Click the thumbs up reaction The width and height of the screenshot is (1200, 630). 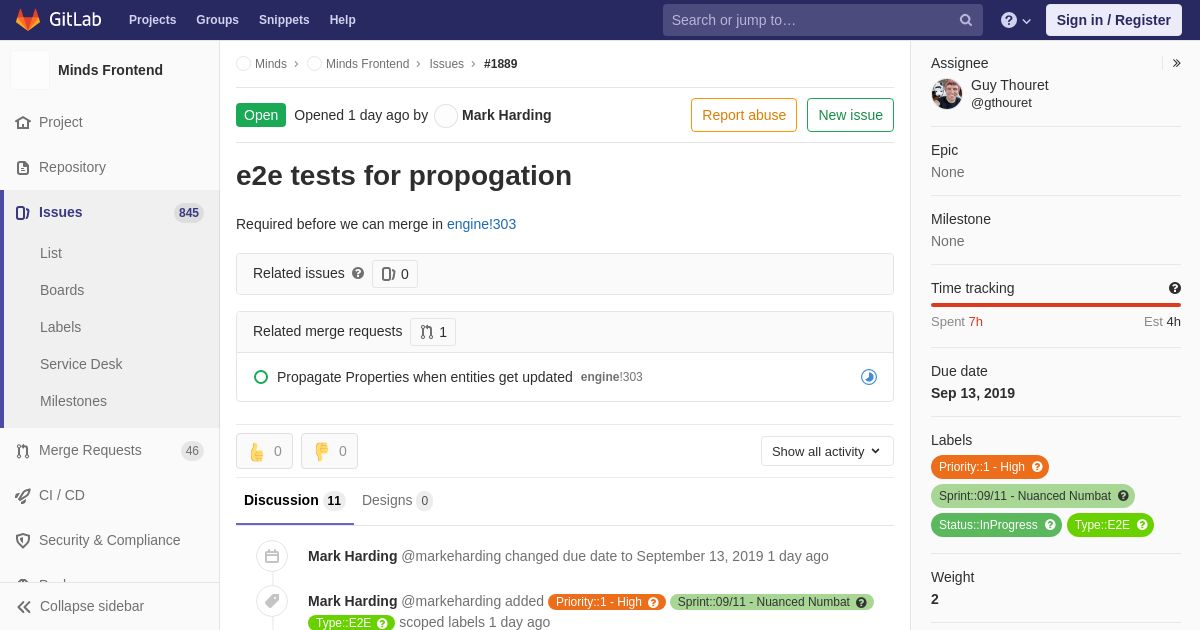tap(264, 451)
